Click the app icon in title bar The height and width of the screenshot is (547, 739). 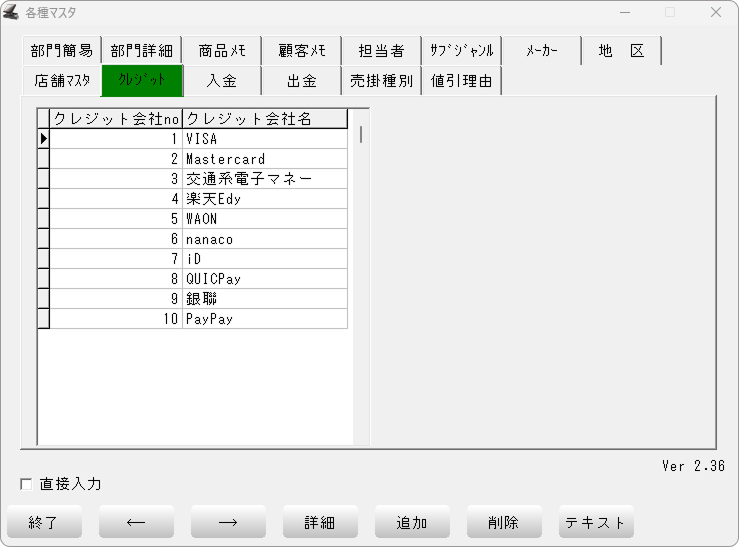(14, 13)
